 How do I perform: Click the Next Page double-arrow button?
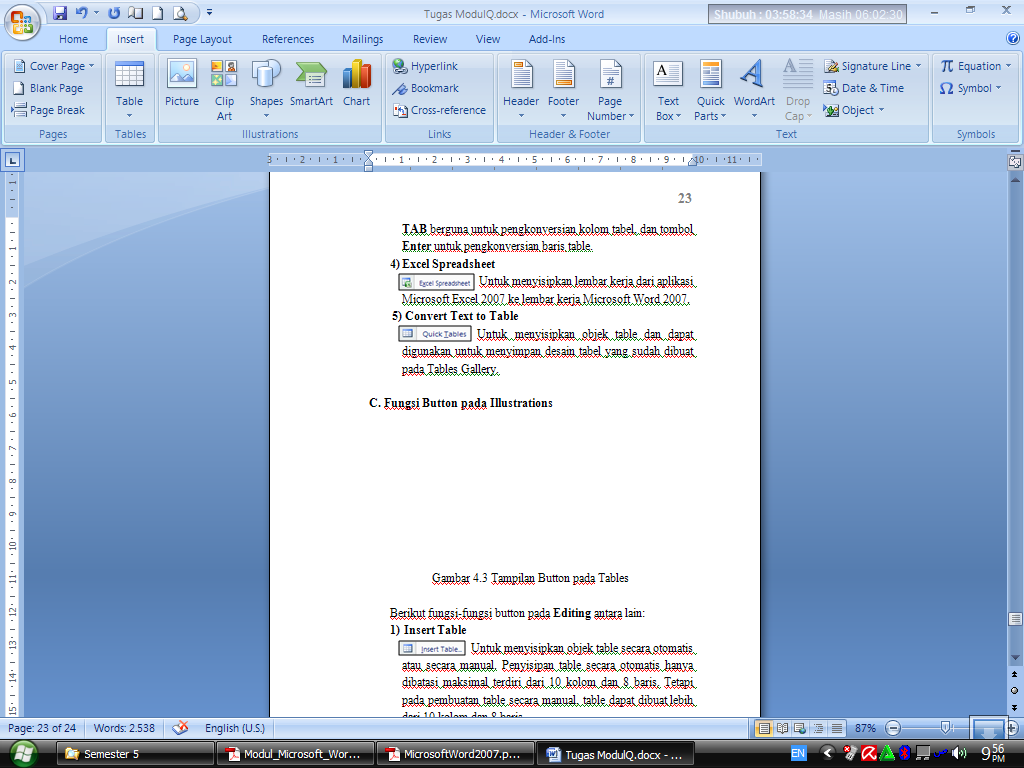[1014, 707]
